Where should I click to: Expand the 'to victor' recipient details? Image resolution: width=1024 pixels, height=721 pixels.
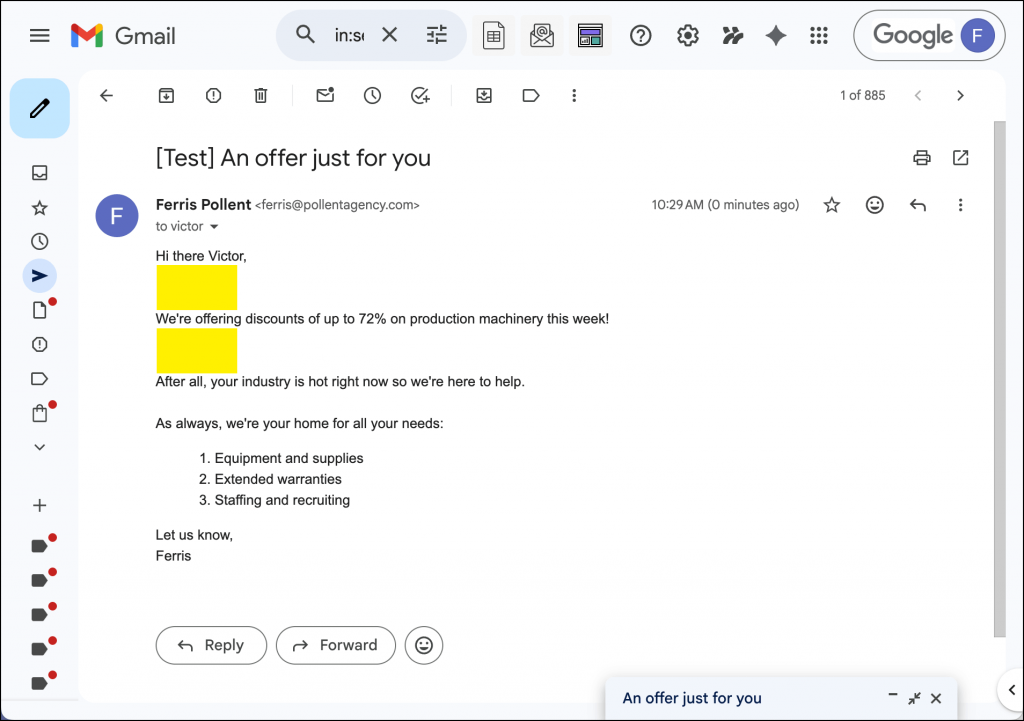pyautogui.click(x=214, y=227)
